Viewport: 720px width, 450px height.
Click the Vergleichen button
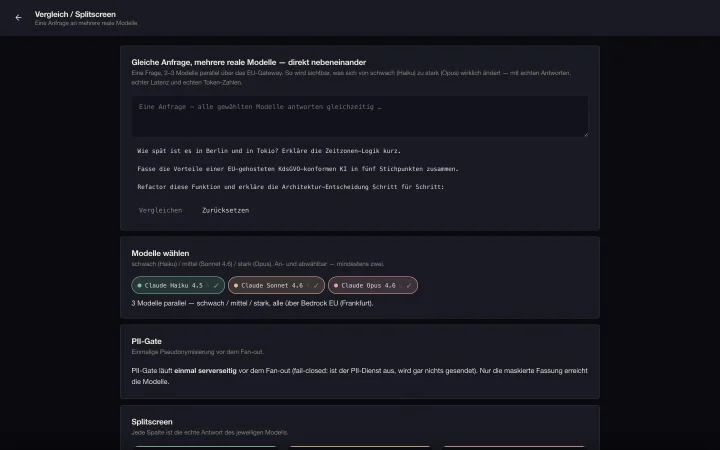click(160, 210)
